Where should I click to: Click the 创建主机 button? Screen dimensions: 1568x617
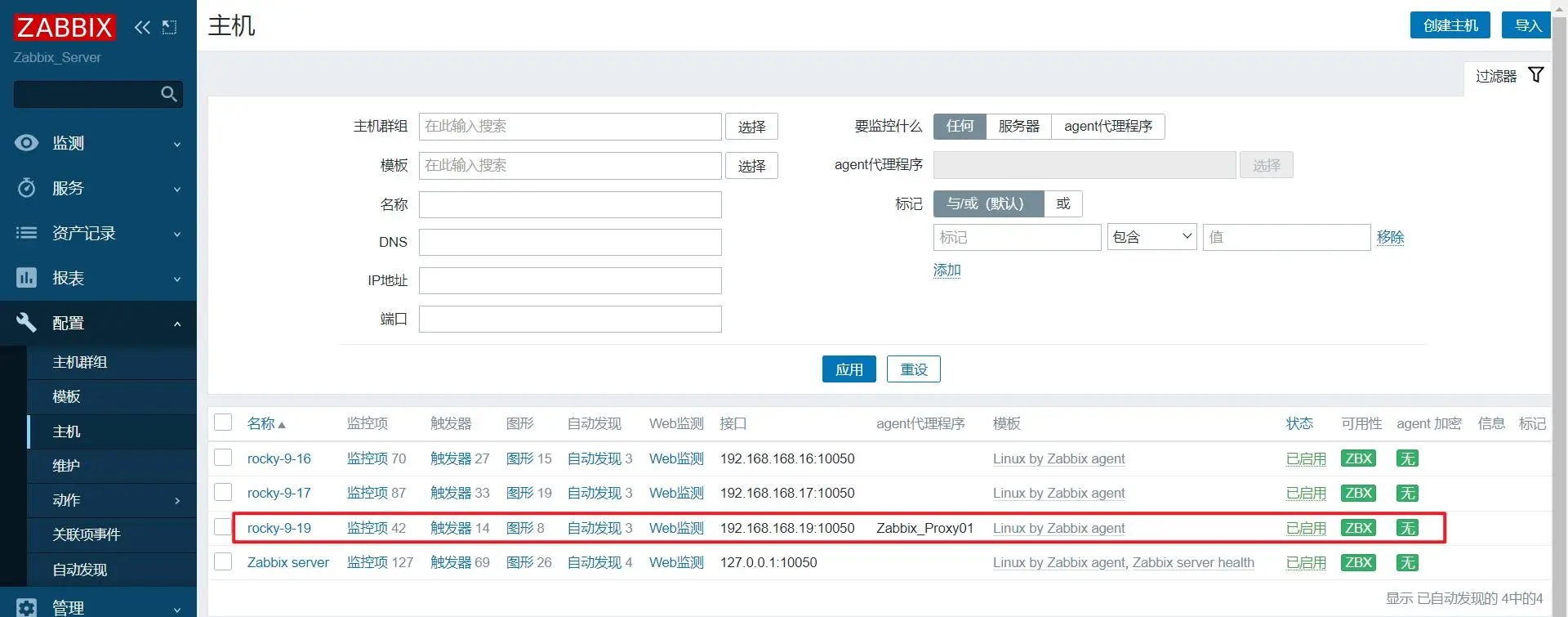click(1450, 25)
